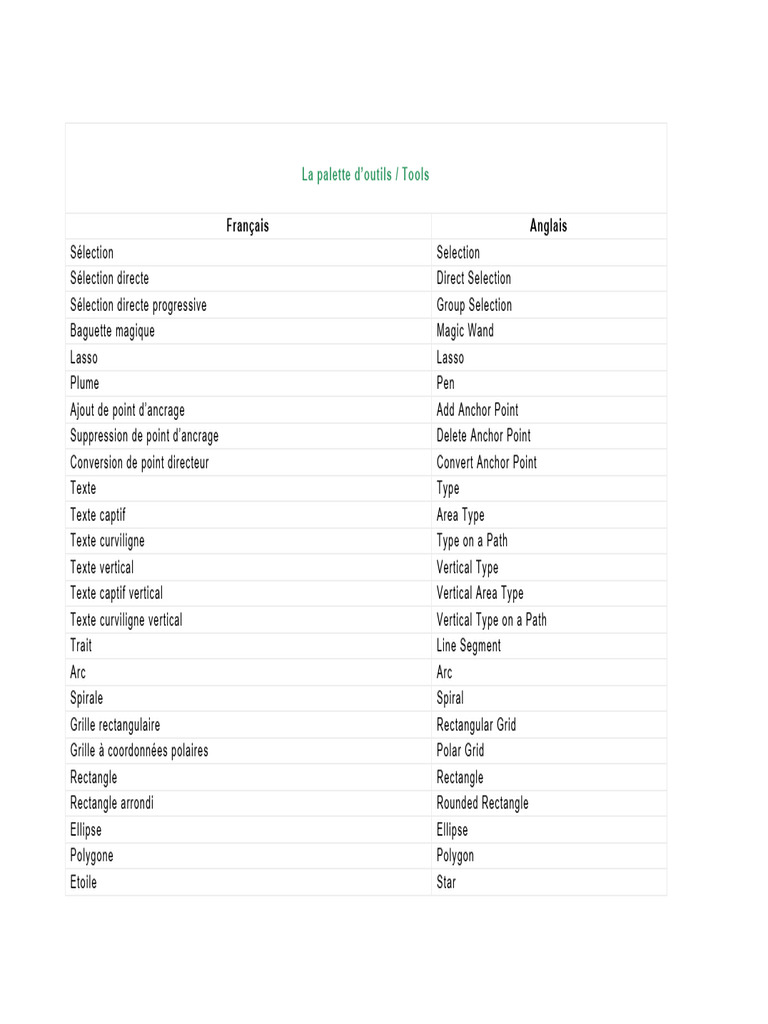Select the "Texte curviligne vertical" cell
This screenshot has height=1024, width=768.
click(126, 620)
